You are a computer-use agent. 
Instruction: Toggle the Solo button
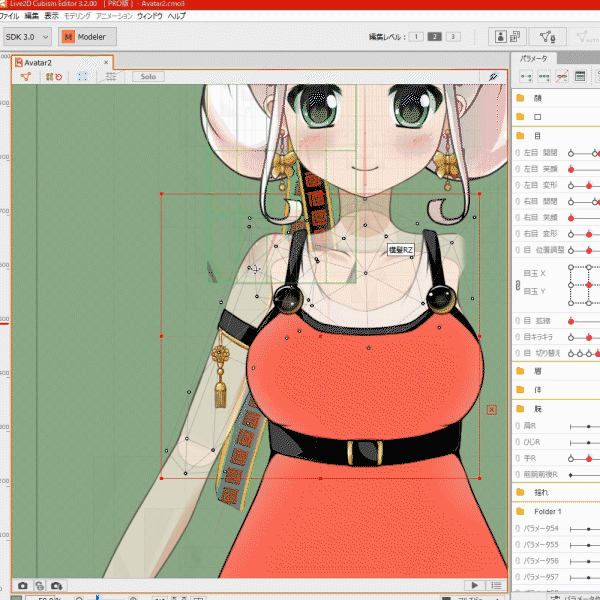(148, 77)
